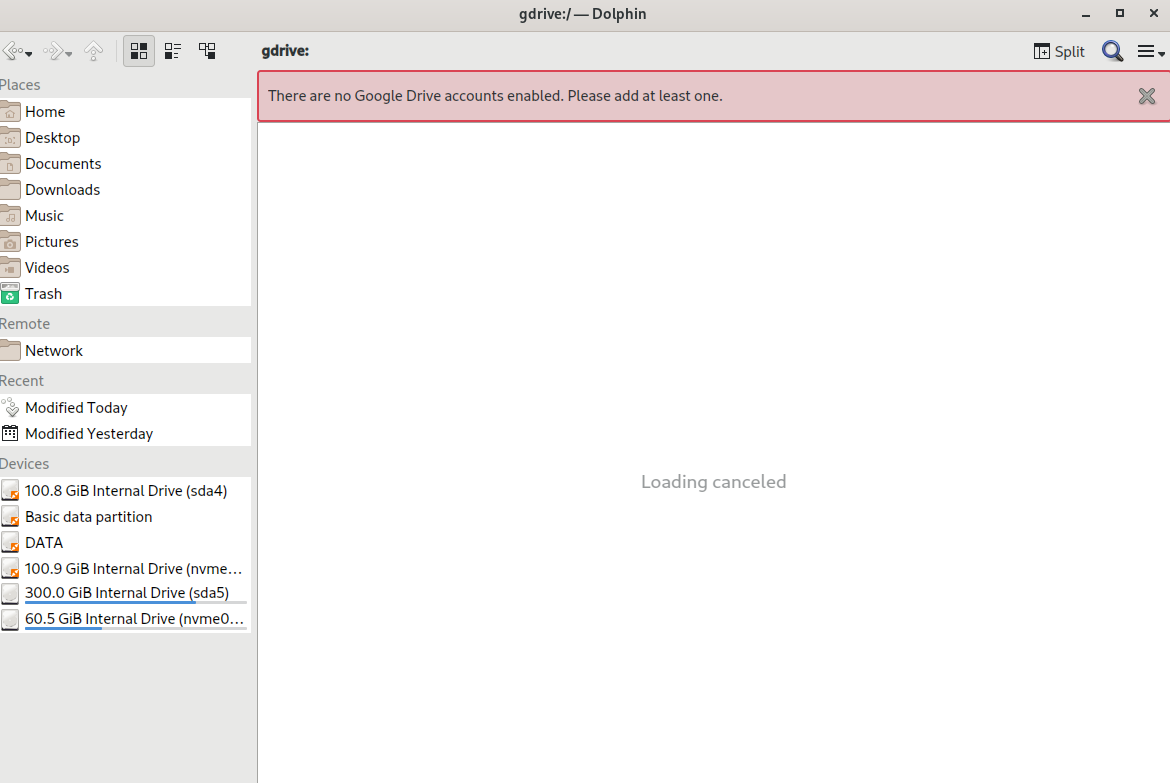
Task: Open Trash from the Places panel
Action: (x=43, y=293)
